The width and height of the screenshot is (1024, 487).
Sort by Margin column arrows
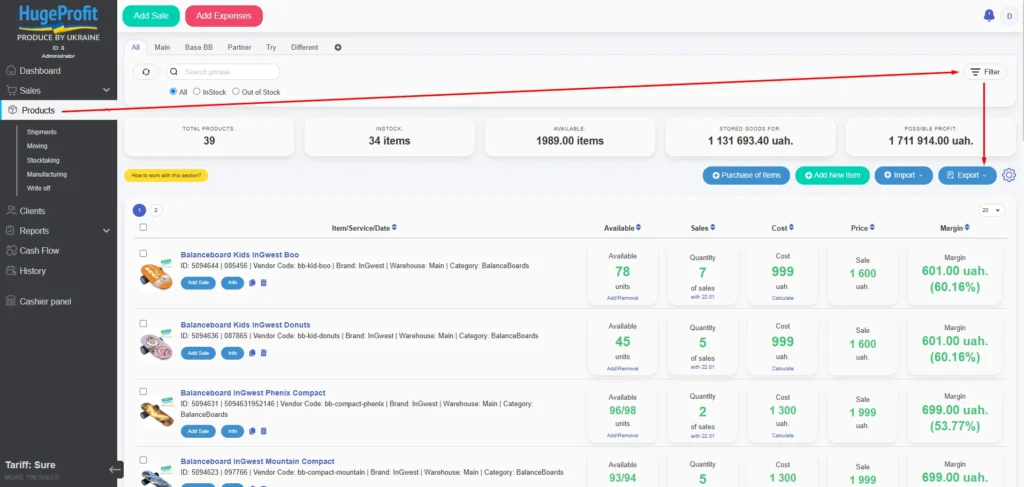(967, 228)
